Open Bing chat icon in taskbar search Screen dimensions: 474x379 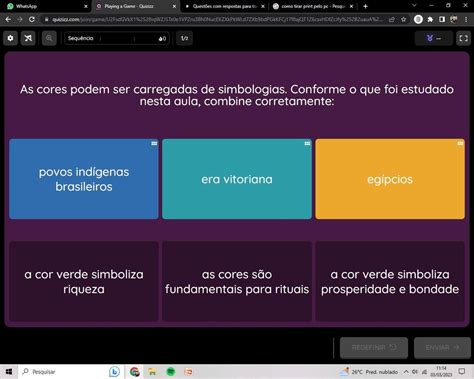click(114, 371)
